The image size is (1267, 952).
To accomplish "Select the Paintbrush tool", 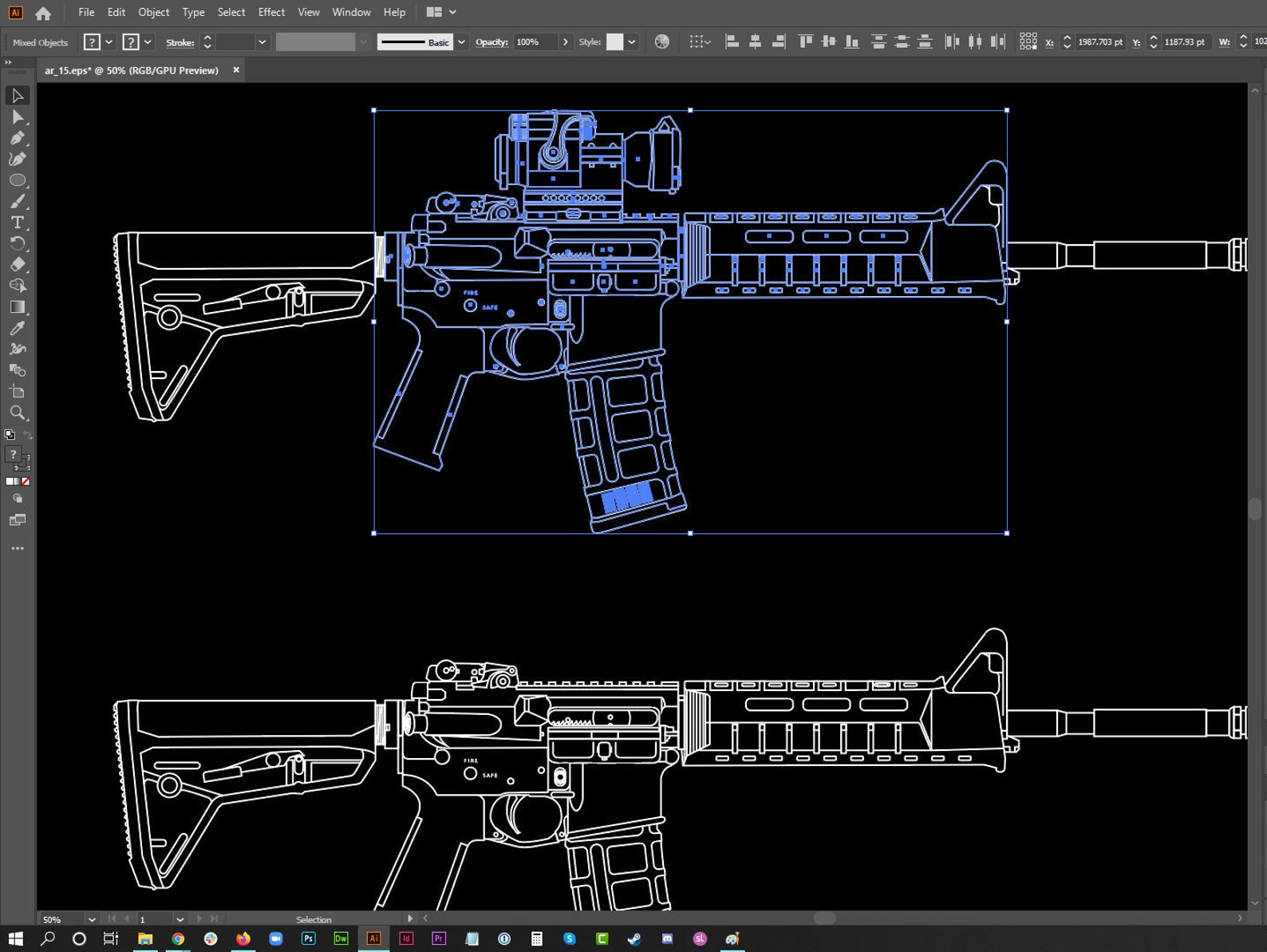I will pos(18,201).
